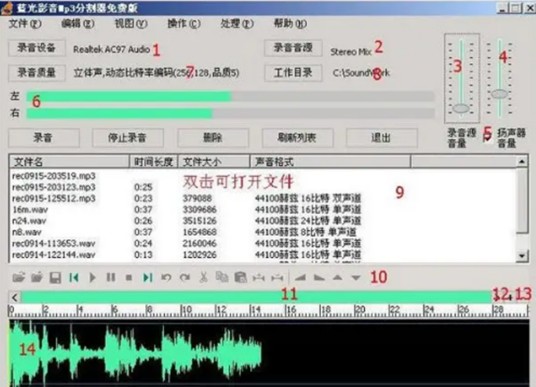Select file rec0914-113653.wav
The width and height of the screenshot is (536, 387).
(x=54, y=243)
